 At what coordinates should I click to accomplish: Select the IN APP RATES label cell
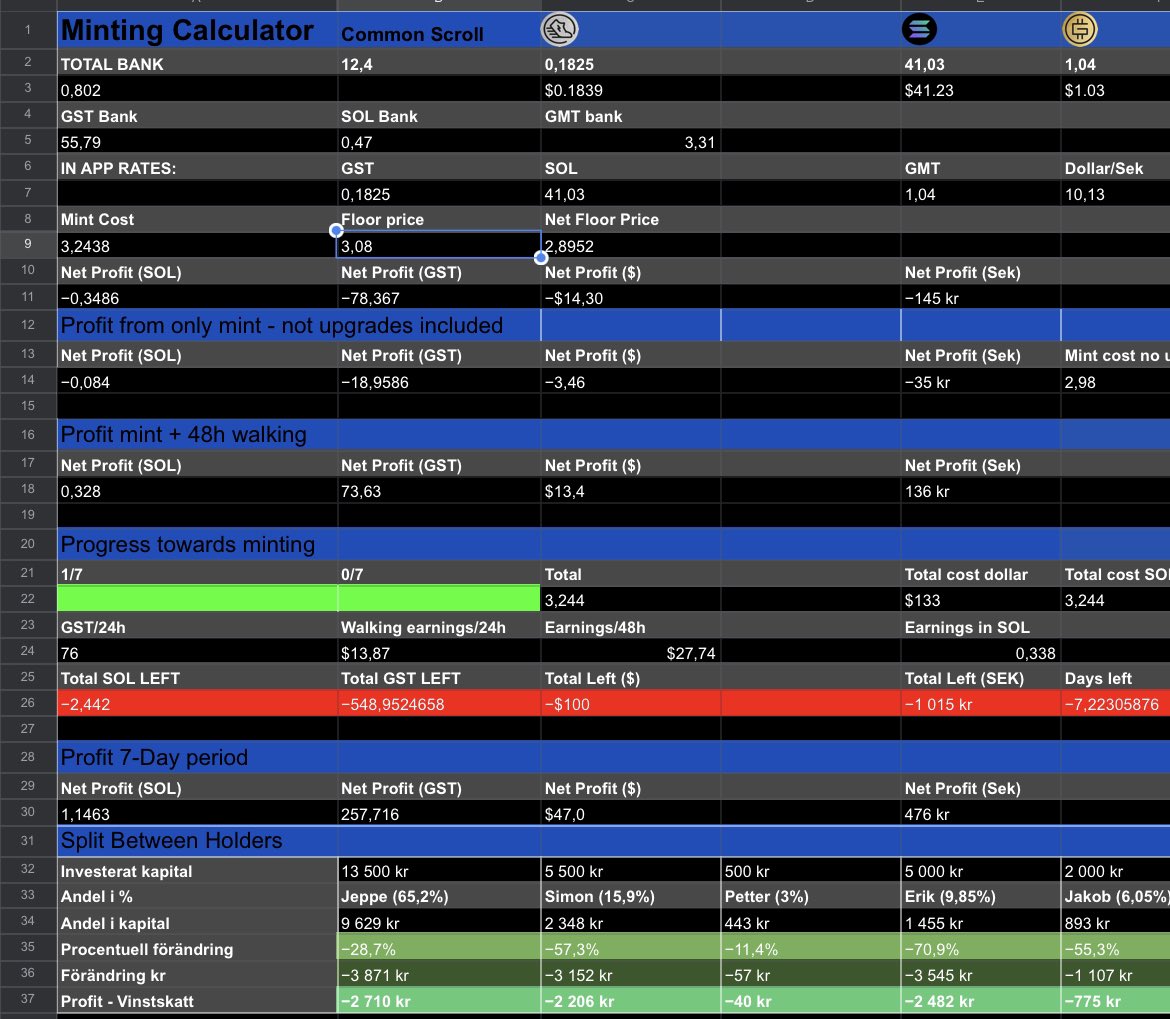coord(198,168)
